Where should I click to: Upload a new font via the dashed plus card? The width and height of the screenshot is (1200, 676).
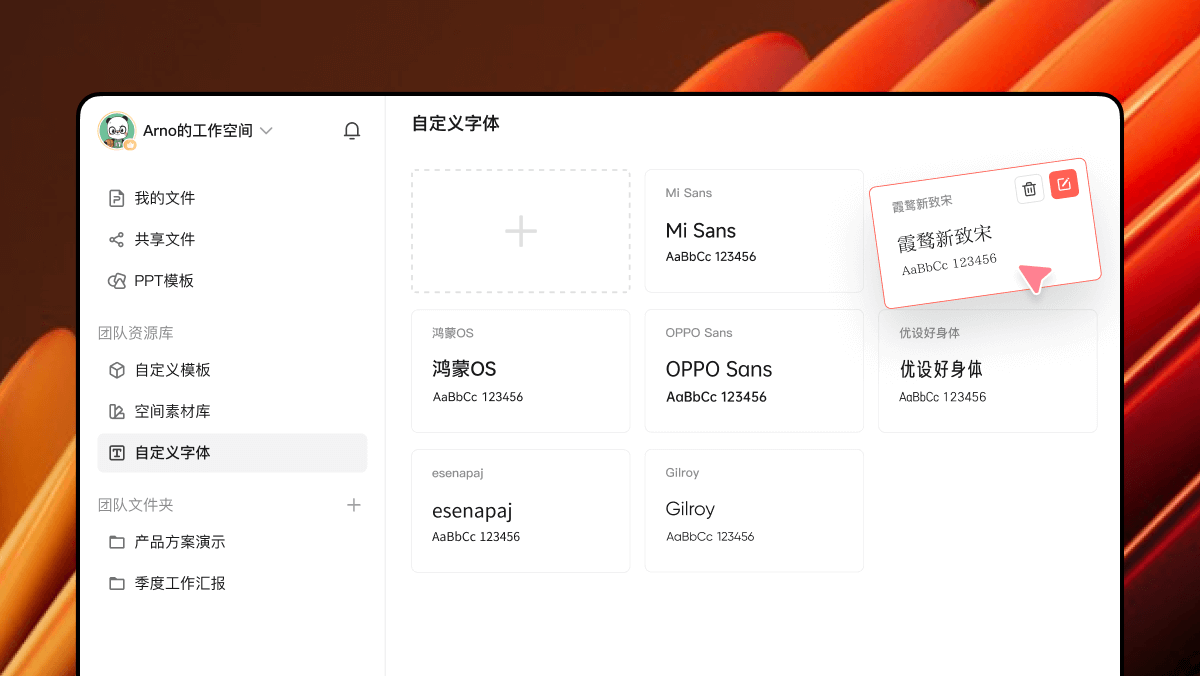pyautogui.click(x=520, y=231)
